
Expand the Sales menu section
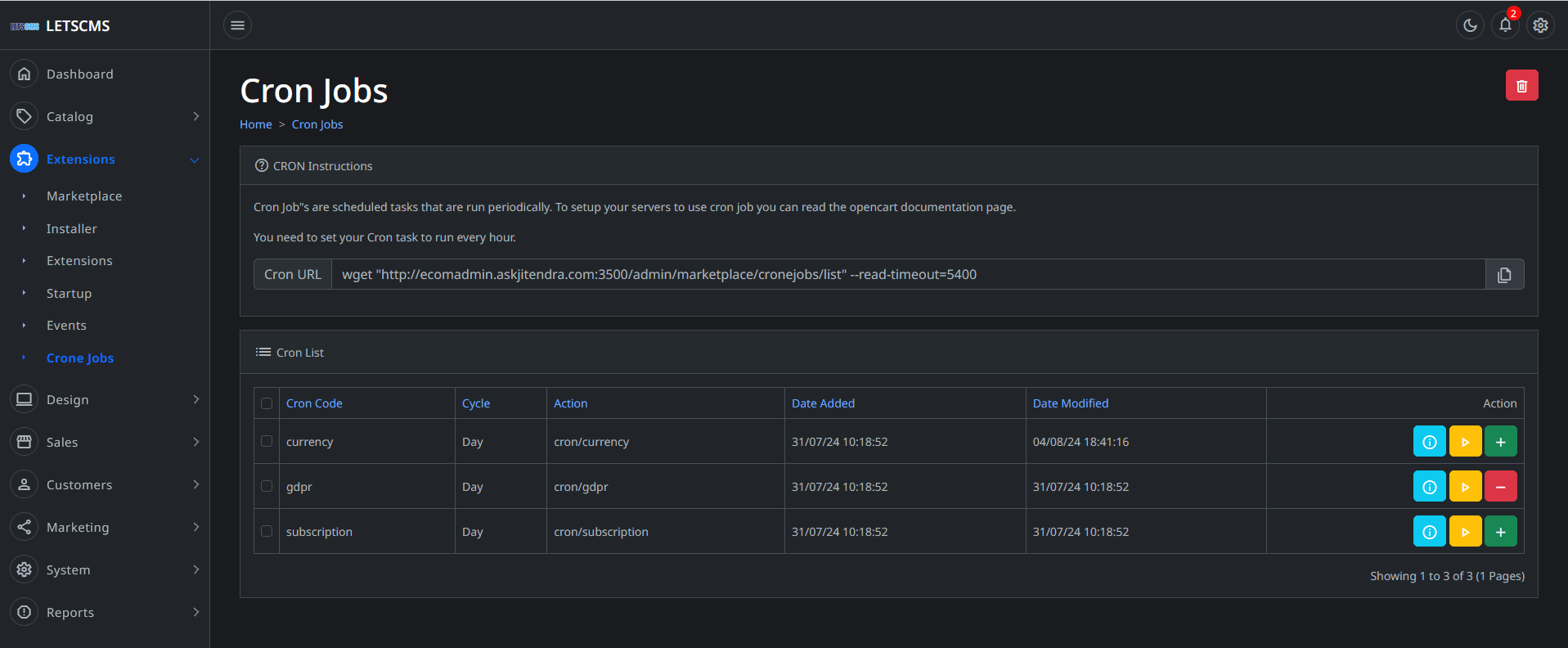pyautogui.click(x=105, y=442)
